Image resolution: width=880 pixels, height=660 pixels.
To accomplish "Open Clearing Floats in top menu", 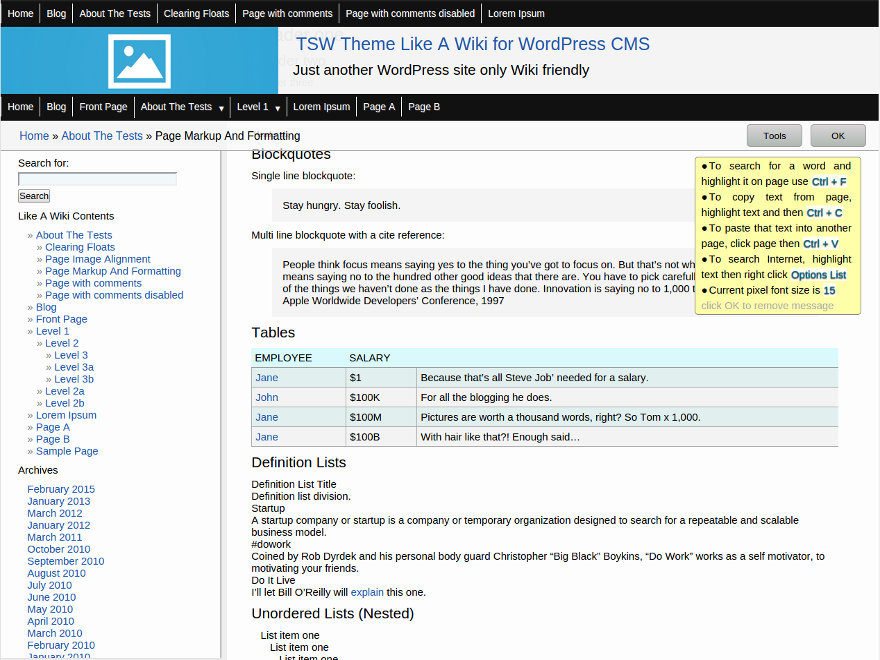I will tap(196, 14).
